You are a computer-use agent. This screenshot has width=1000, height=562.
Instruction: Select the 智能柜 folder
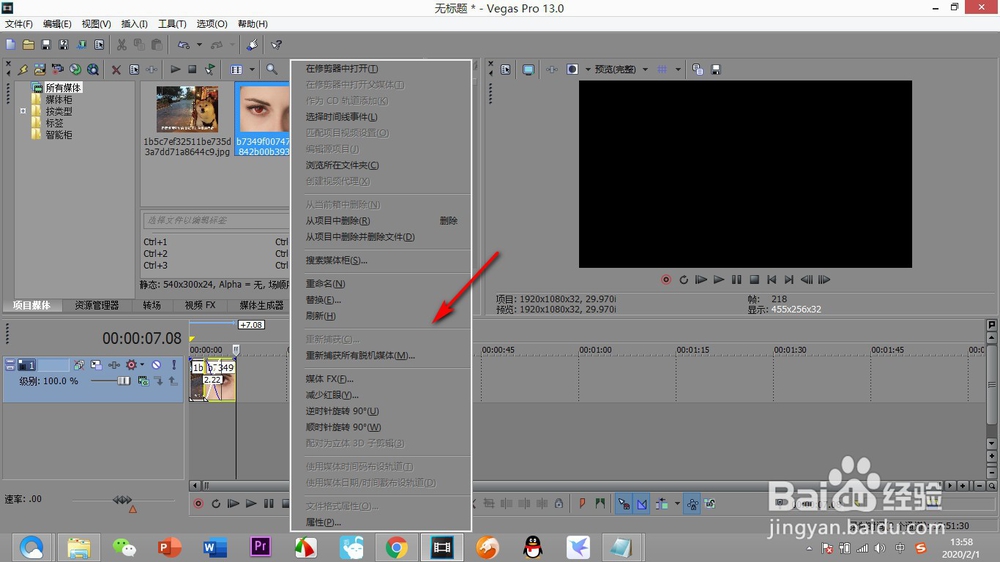[59, 135]
